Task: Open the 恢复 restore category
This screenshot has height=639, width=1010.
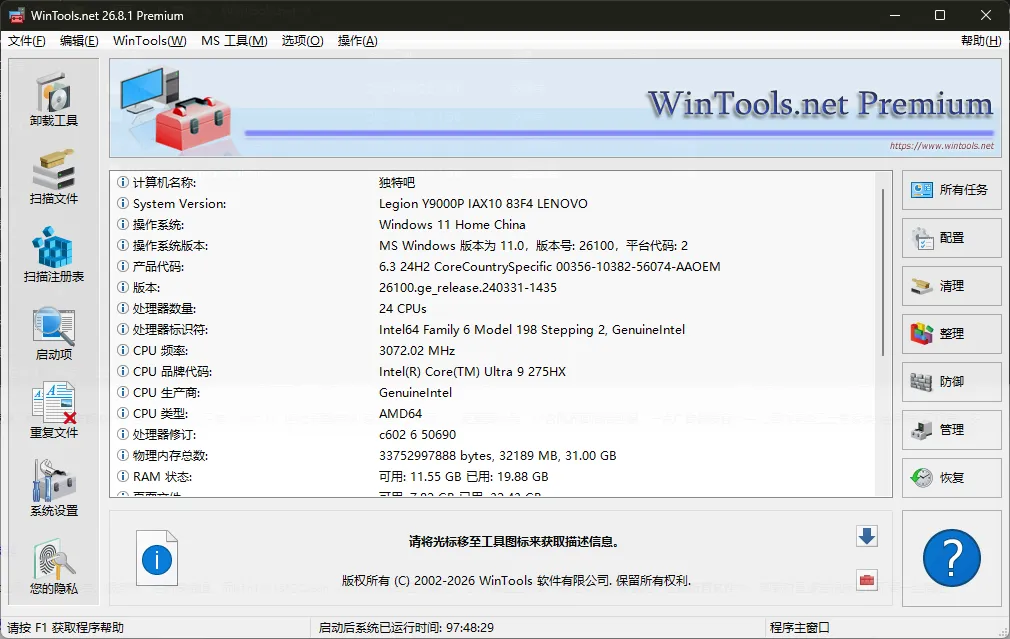Action: point(951,477)
